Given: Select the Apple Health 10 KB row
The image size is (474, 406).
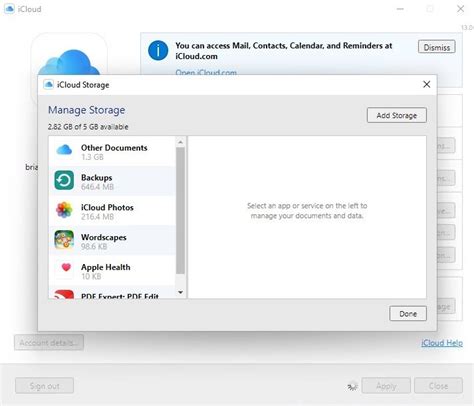Looking at the screenshot, I should point(112,270).
